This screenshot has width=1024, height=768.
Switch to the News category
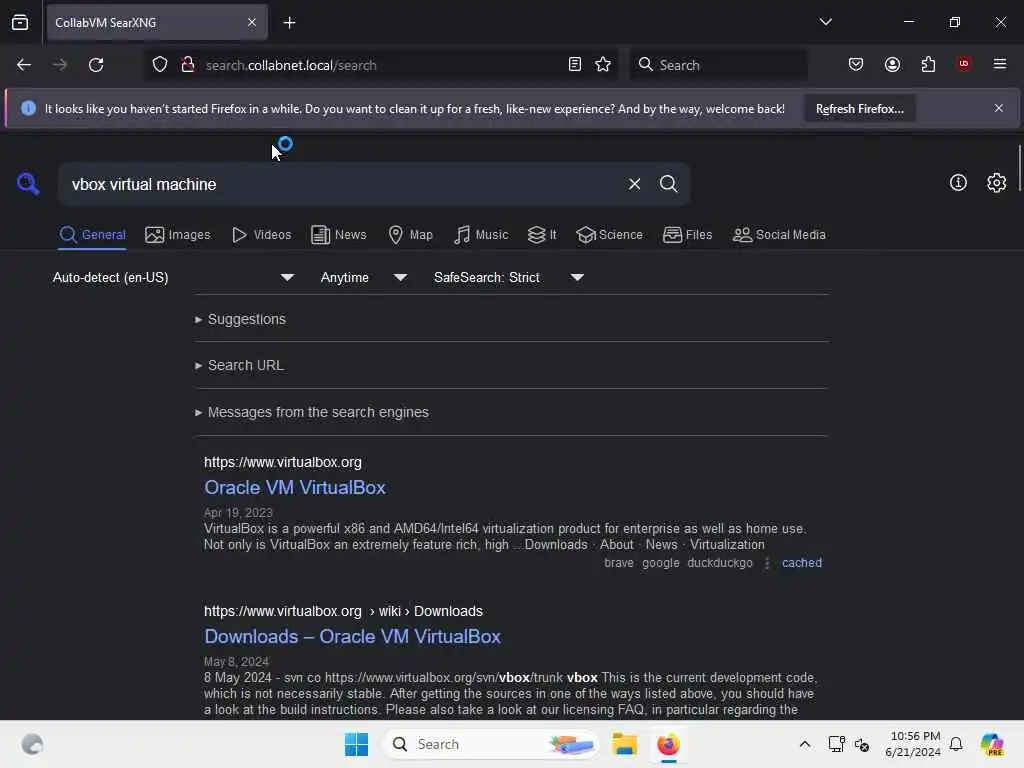[338, 235]
